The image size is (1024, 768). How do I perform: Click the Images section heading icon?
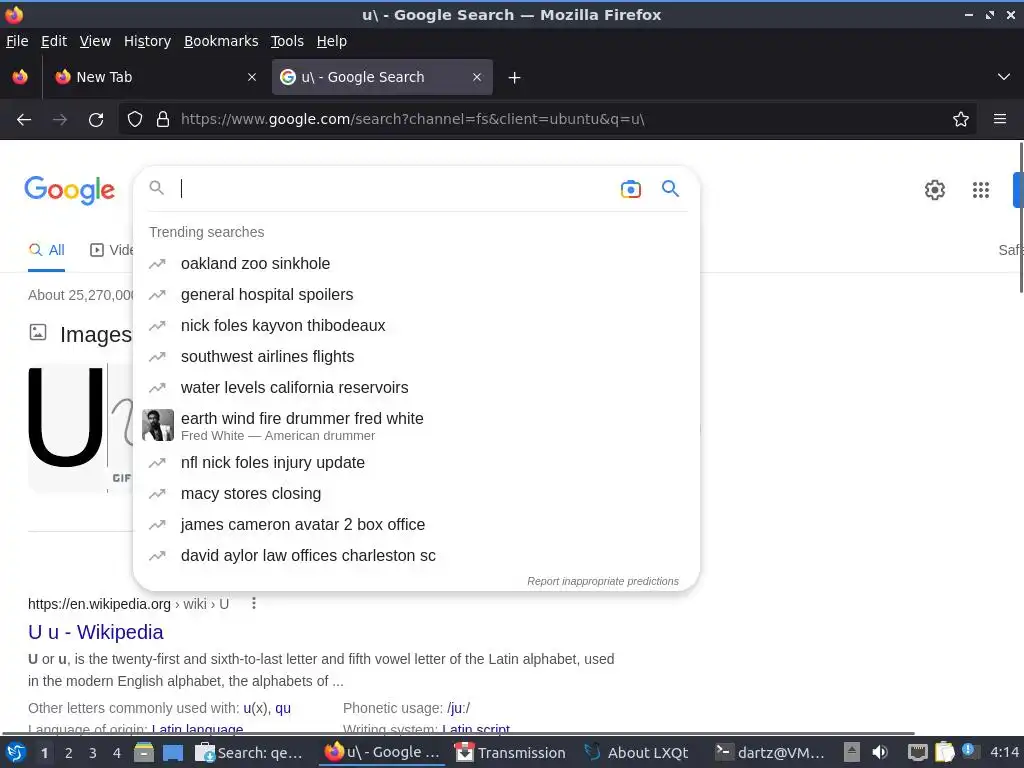pos(38,332)
